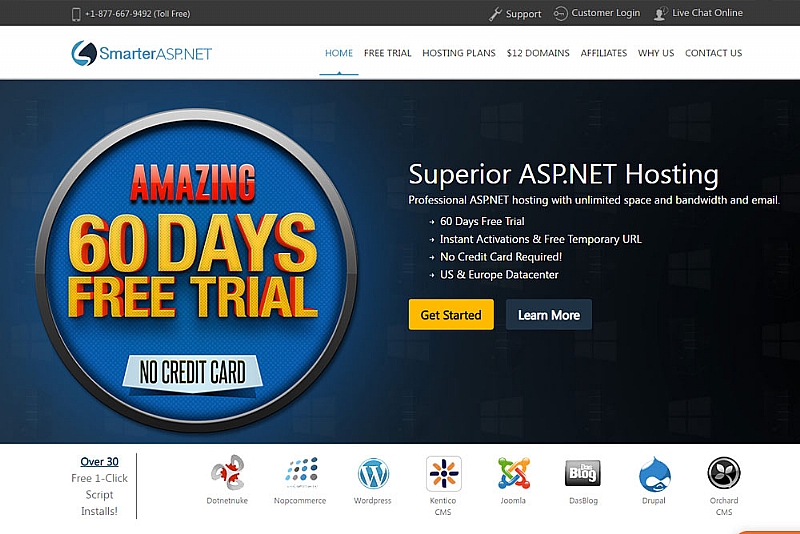Click the yellow Get Started button
Screen dimensions: 800x534
point(451,315)
